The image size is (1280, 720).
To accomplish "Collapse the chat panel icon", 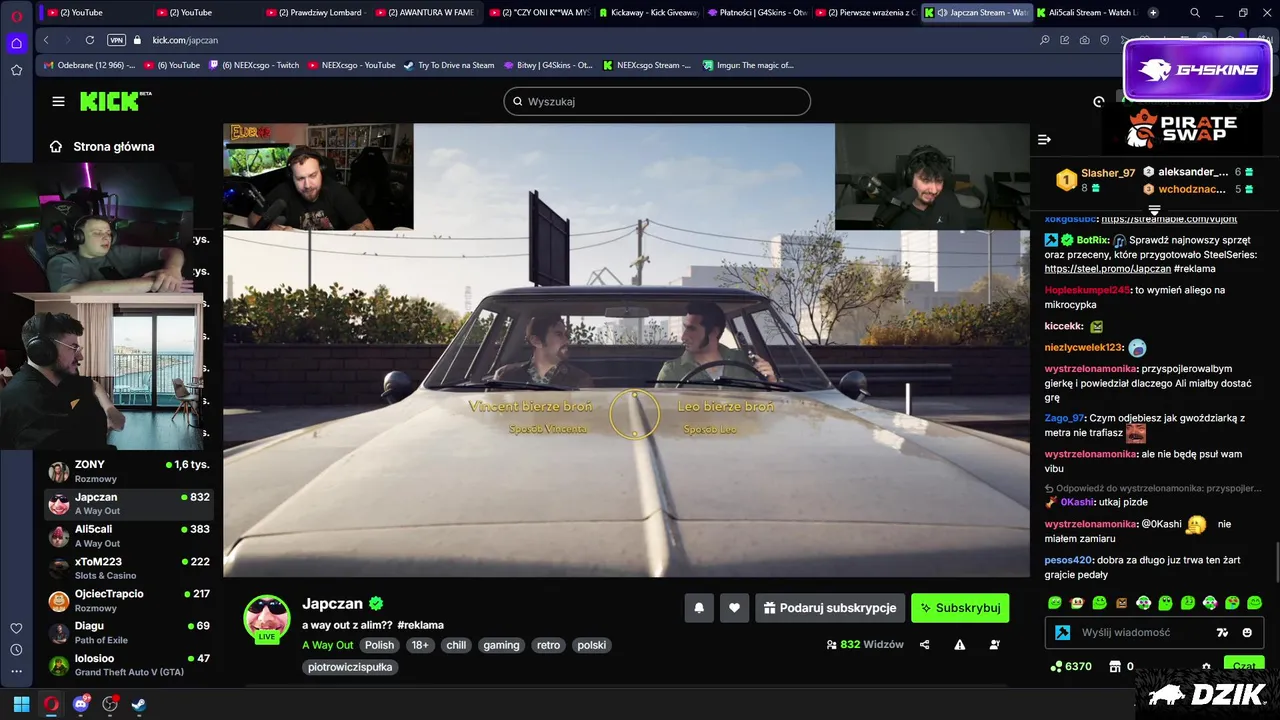I will [1044, 139].
